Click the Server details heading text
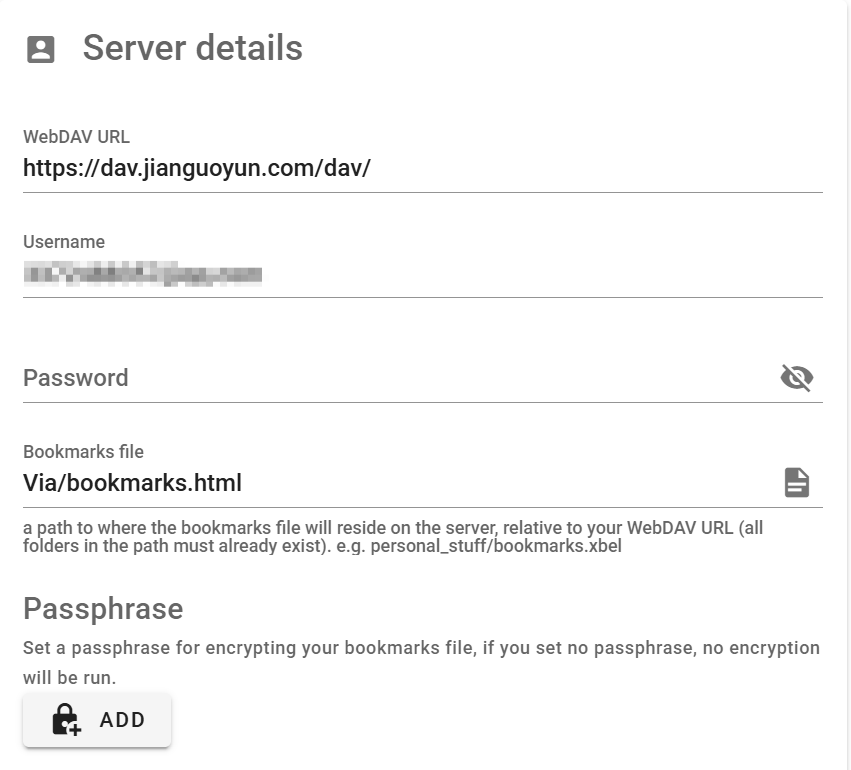The height and width of the screenshot is (770, 851). 192,48
